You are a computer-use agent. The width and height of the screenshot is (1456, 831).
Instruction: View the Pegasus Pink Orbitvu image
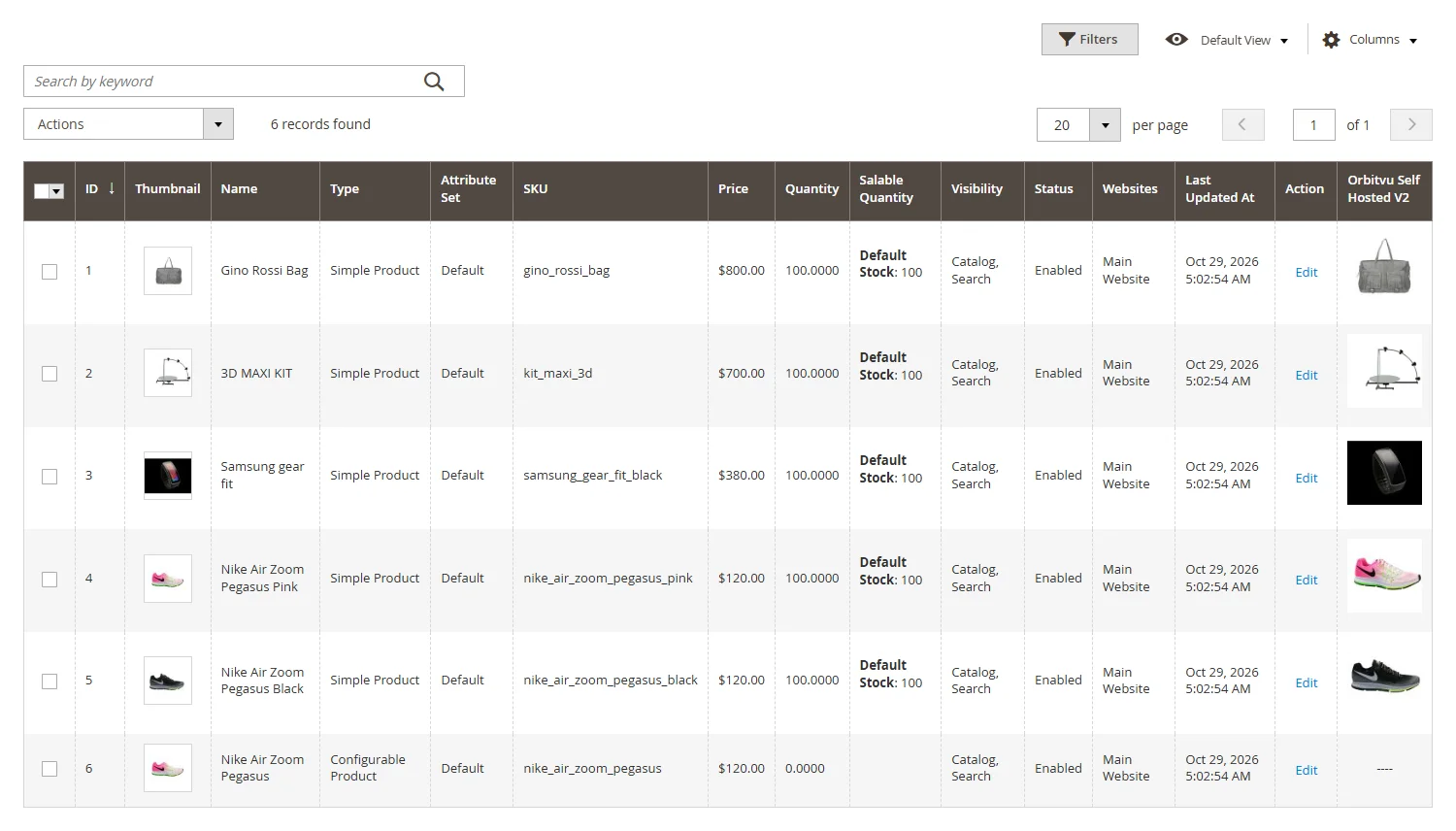pyautogui.click(x=1384, y=576)
